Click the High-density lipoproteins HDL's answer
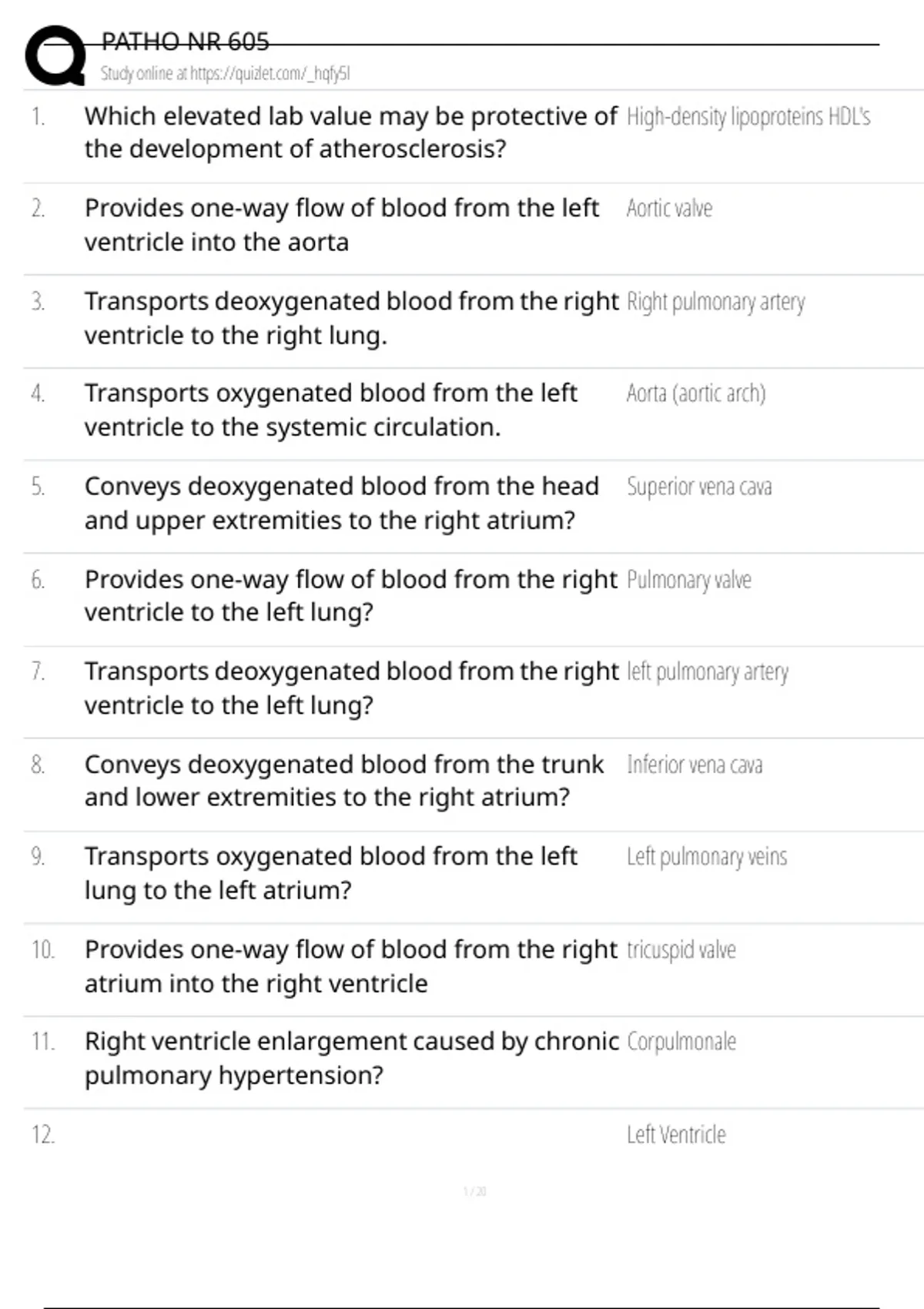The height and width of the screenshot is (1309, 924). (748, 117)
